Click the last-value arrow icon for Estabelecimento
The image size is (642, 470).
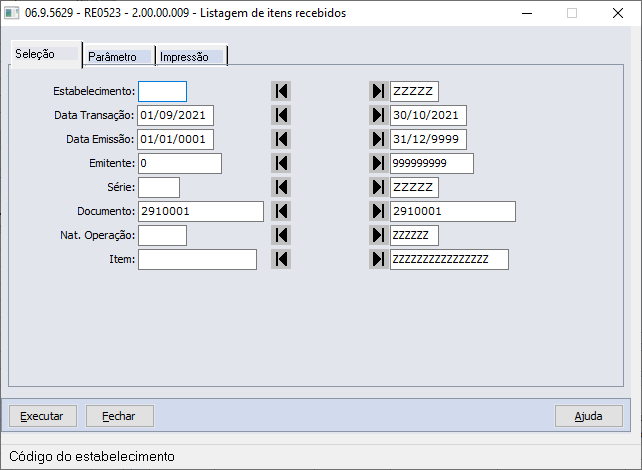[379, 91]
